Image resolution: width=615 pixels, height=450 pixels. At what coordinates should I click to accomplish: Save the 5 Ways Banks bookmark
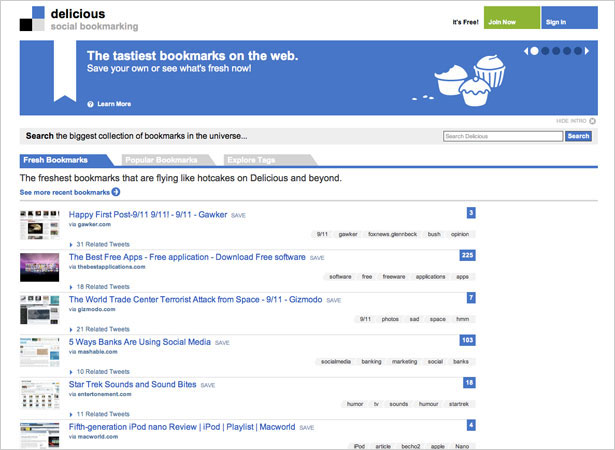point(222,343)
